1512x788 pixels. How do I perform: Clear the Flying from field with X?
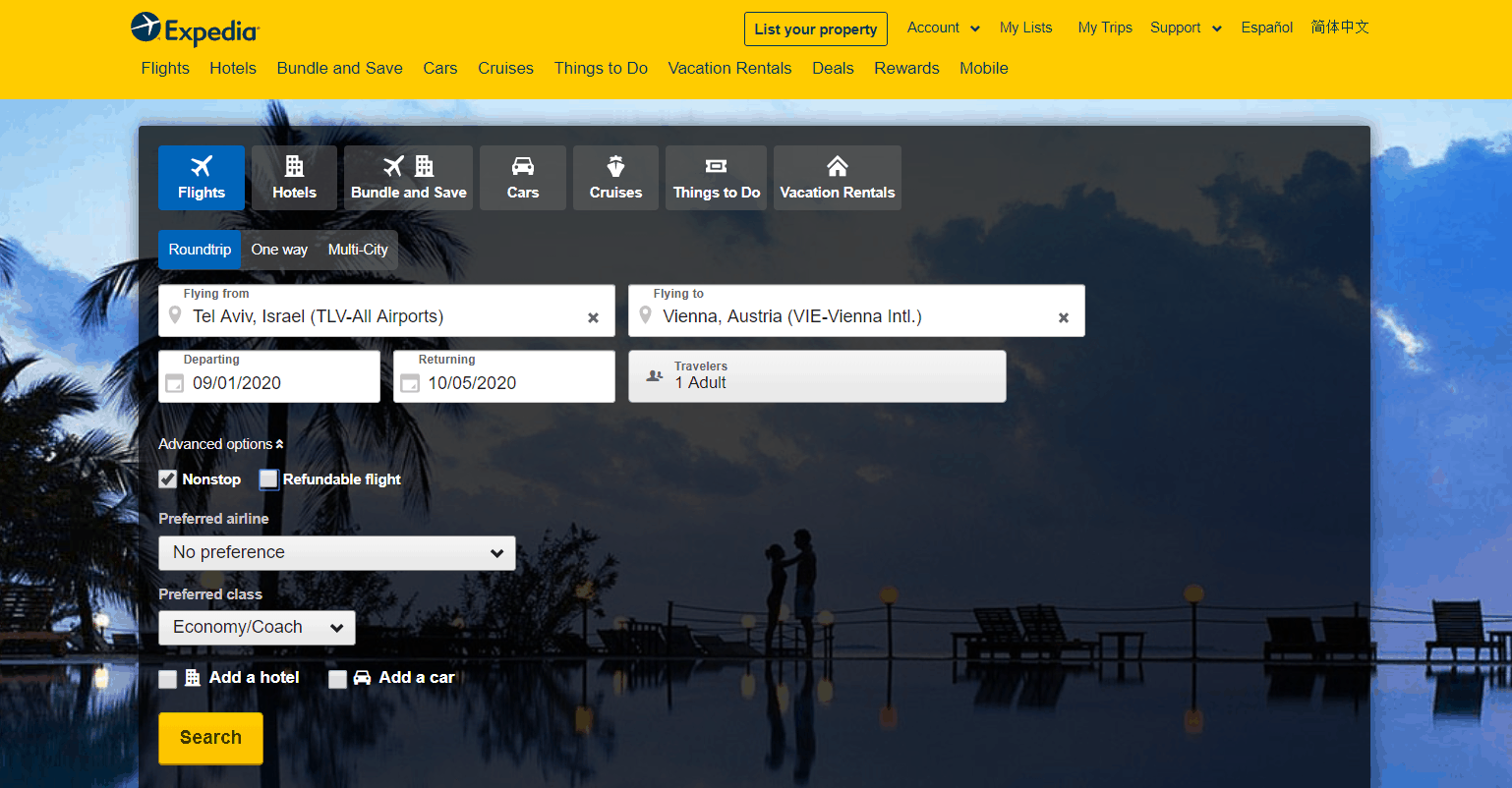click(593, 317)
